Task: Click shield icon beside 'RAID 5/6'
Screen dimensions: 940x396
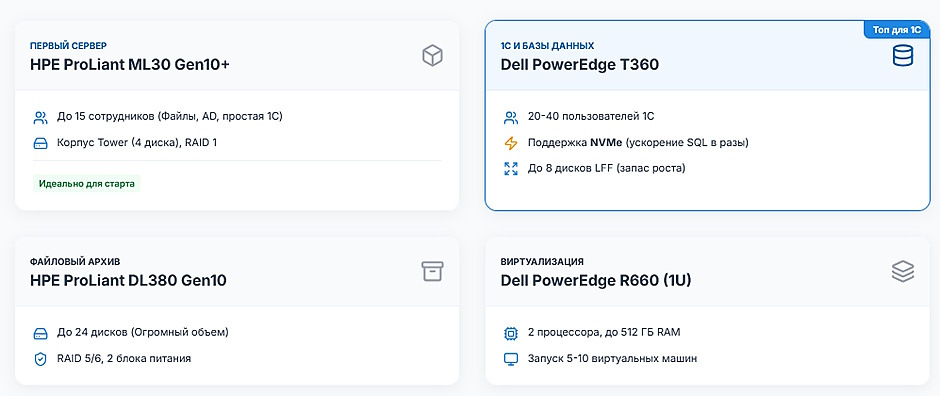Action: (40, 359)
